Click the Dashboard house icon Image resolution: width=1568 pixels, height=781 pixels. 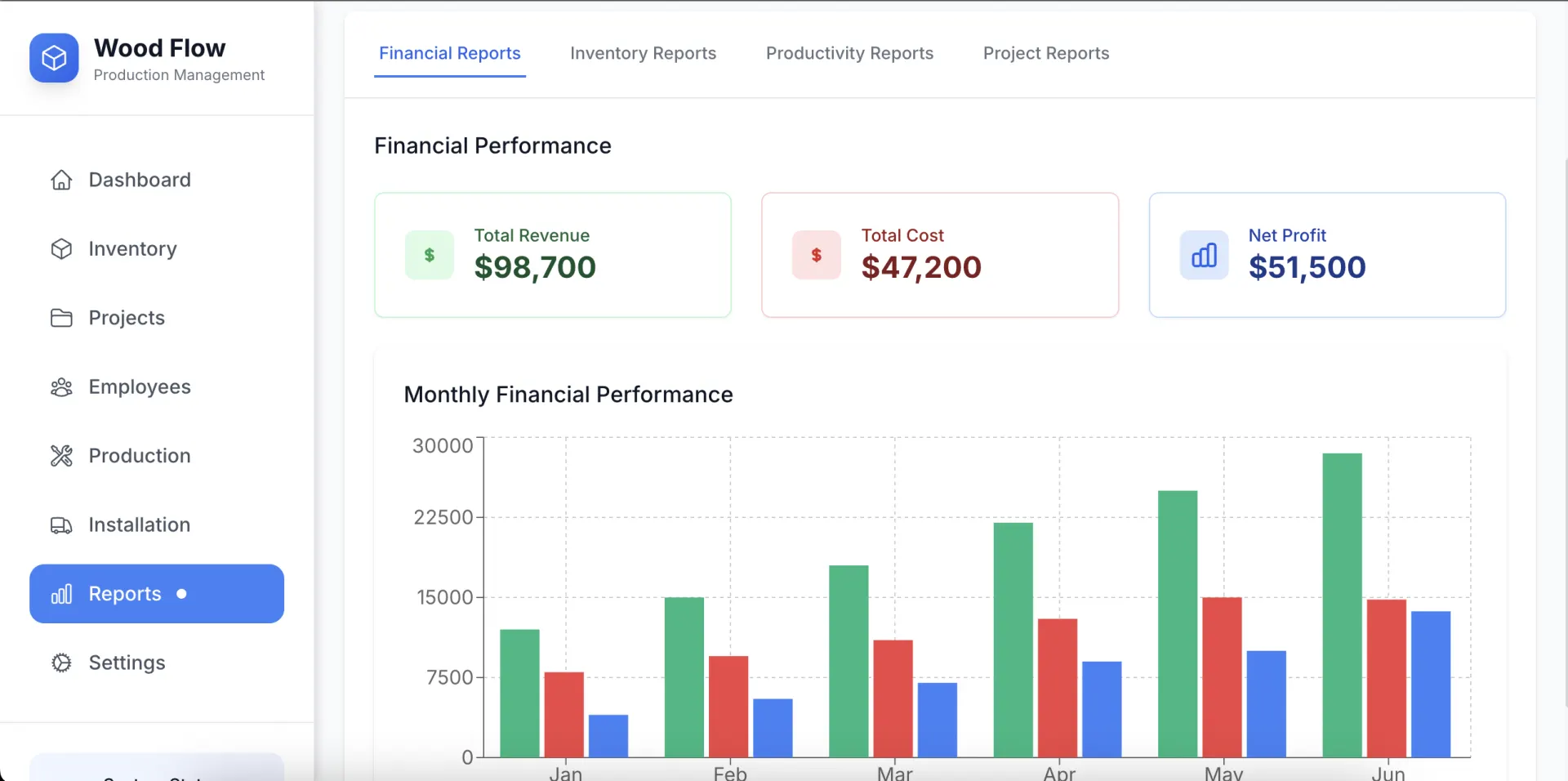[61, 180]
